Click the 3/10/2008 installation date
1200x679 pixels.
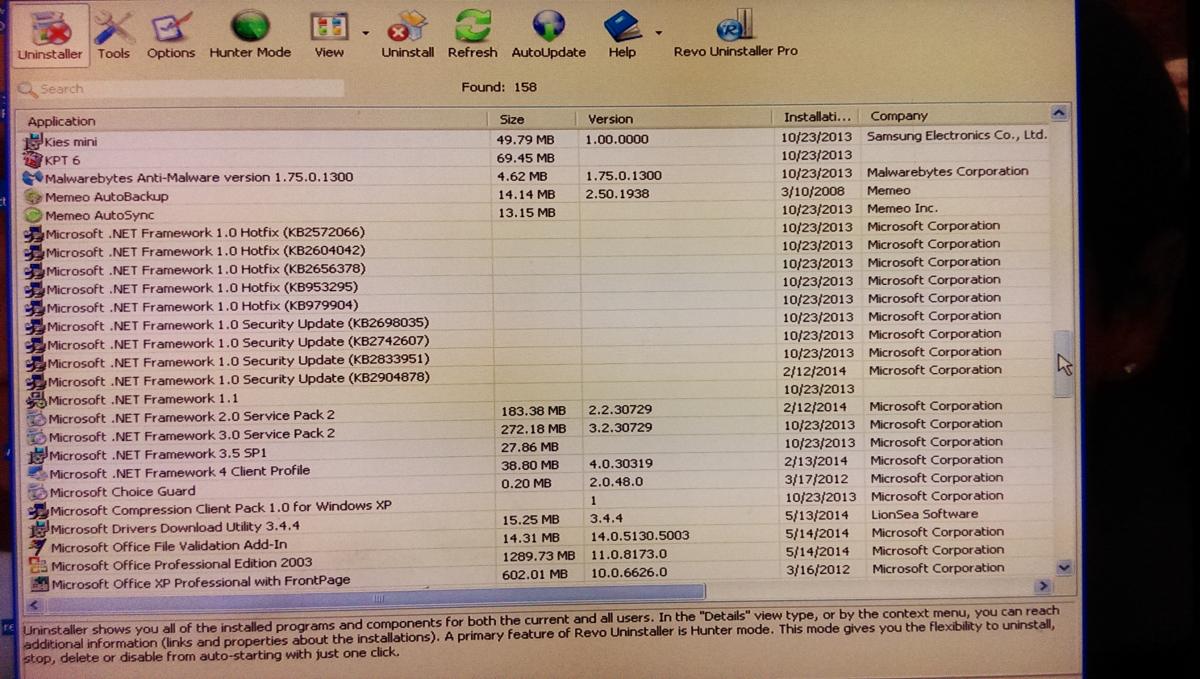click(813, 191)
